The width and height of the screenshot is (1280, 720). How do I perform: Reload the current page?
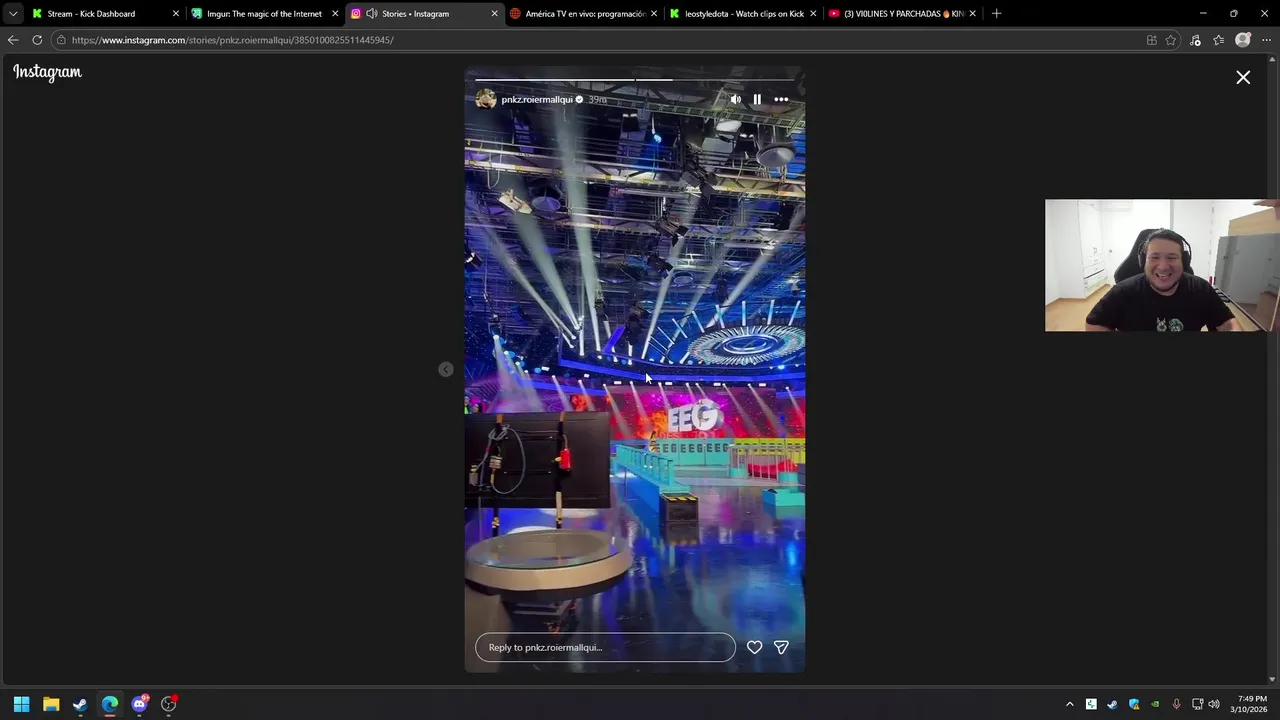[x=37, y=40]
